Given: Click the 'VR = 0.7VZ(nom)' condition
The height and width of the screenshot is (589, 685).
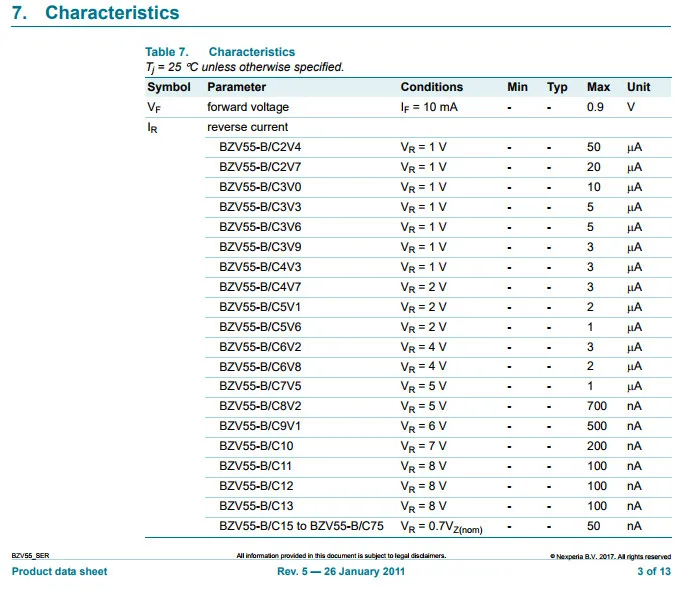Looking at the screenshot, I should coord(441,527).
